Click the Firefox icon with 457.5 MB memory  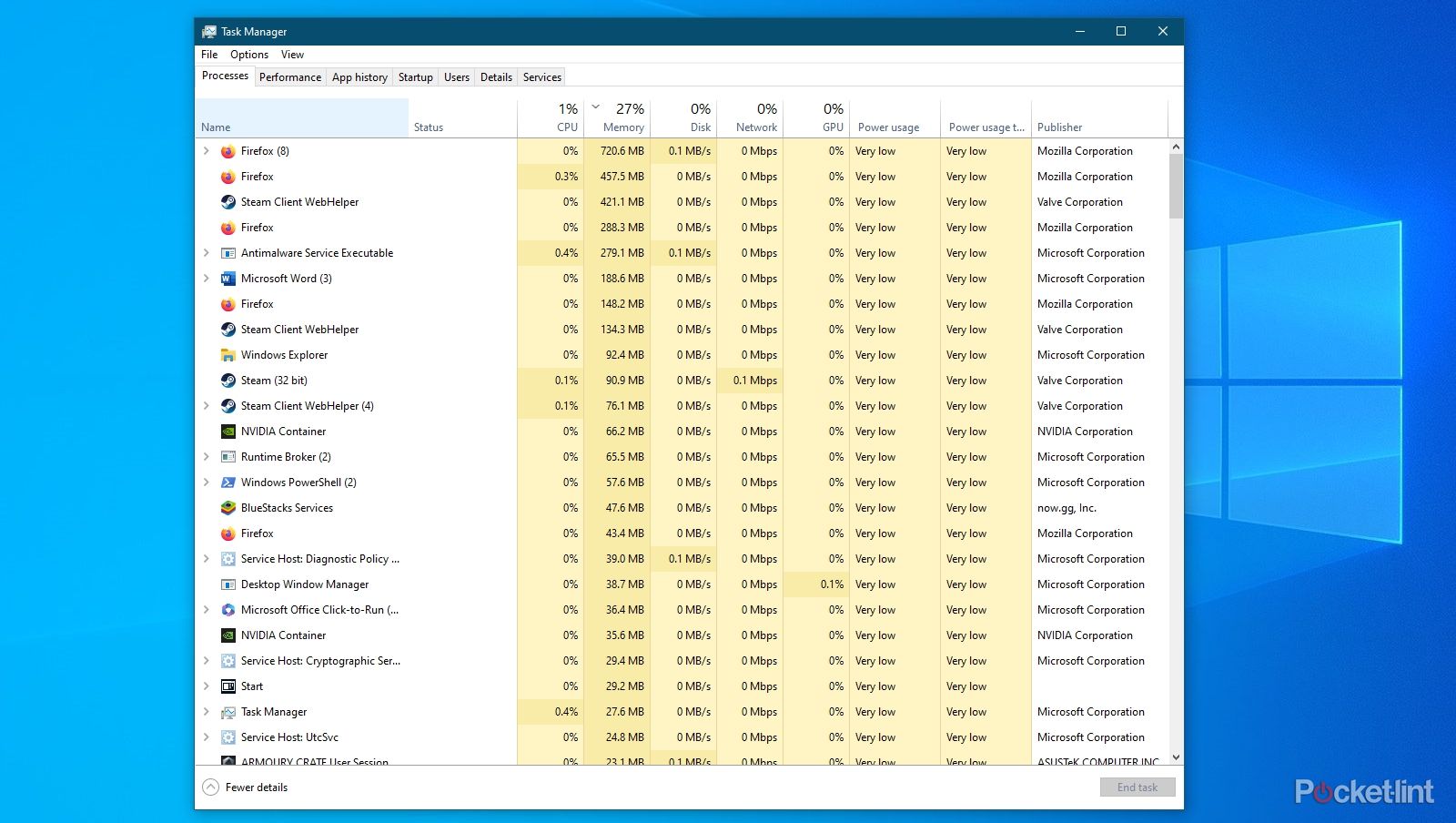(x=228, y=177)
